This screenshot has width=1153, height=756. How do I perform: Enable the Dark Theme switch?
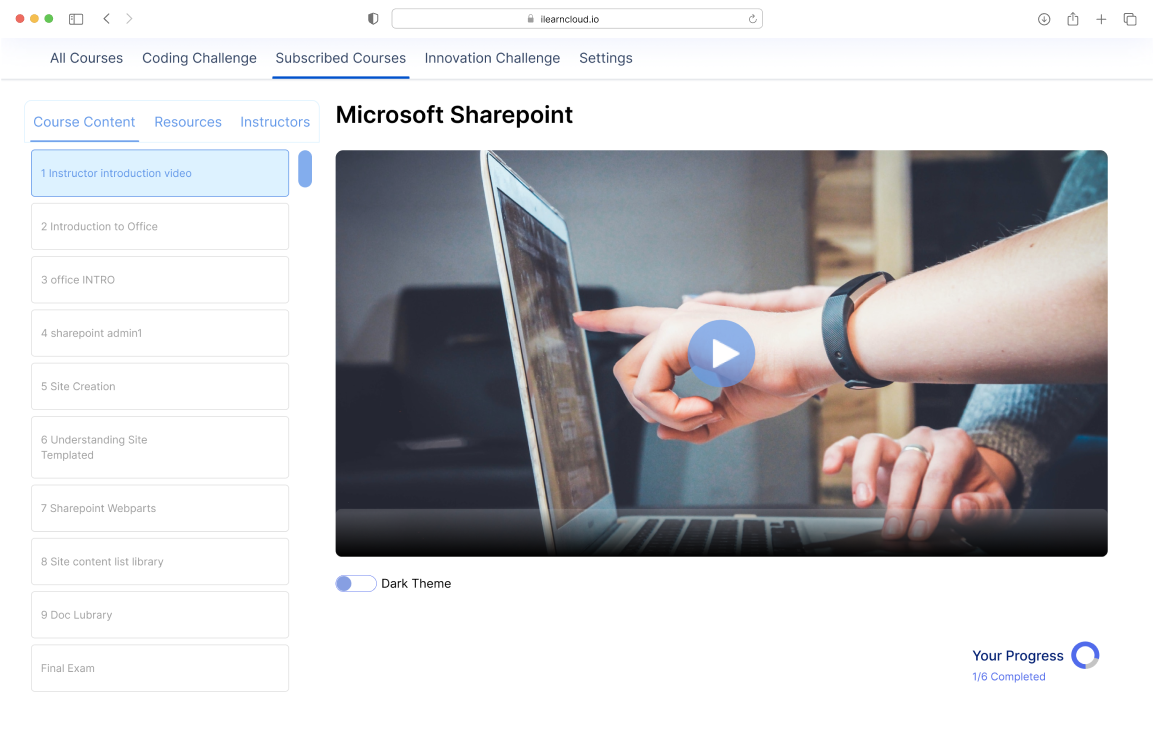point(355,583)
